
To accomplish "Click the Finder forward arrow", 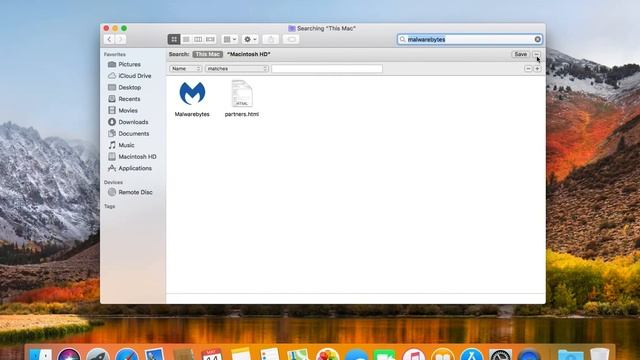I will coord(120,39).
